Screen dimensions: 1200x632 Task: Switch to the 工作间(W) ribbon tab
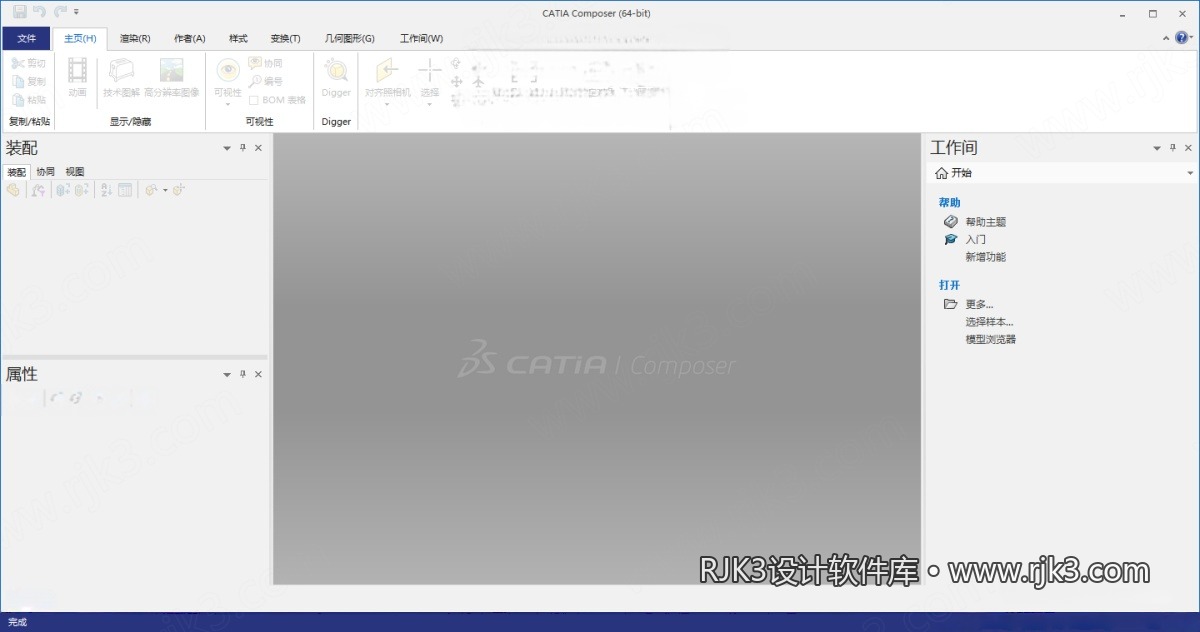(x=421, y=39)
